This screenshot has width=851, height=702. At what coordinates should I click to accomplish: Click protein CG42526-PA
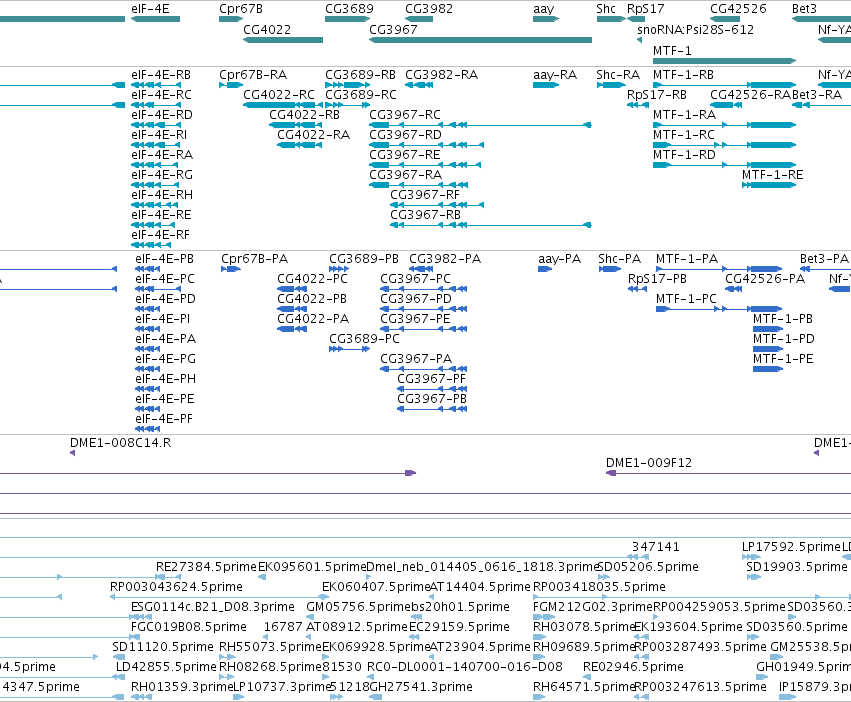[x=765, y=279]
